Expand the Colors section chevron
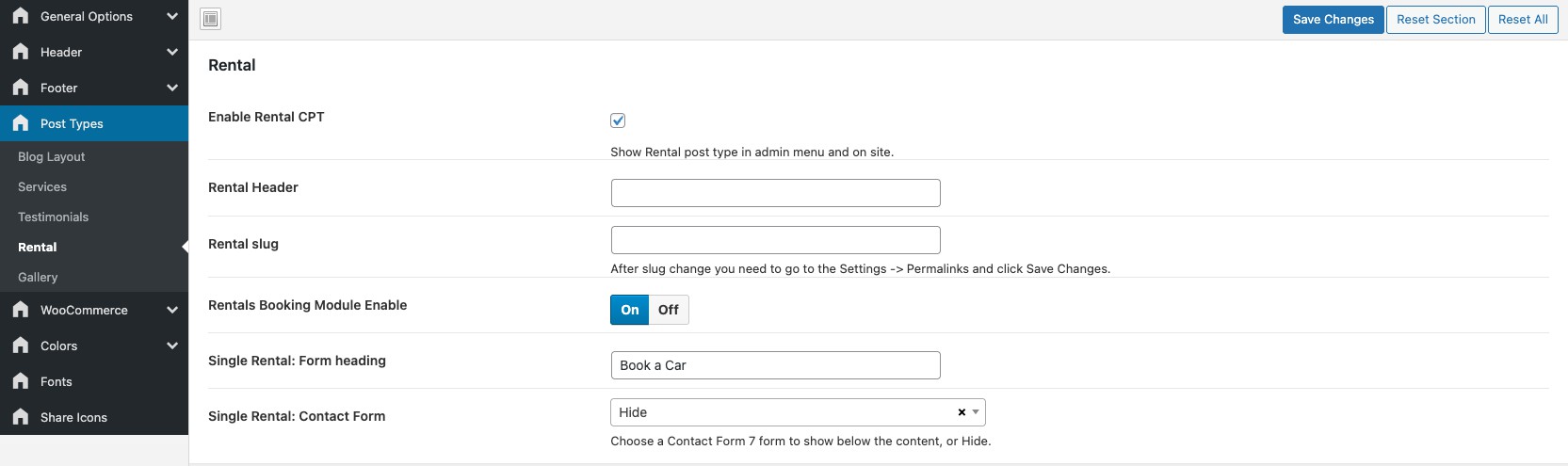The image size is (1568, 466). (x=172, y=345)
